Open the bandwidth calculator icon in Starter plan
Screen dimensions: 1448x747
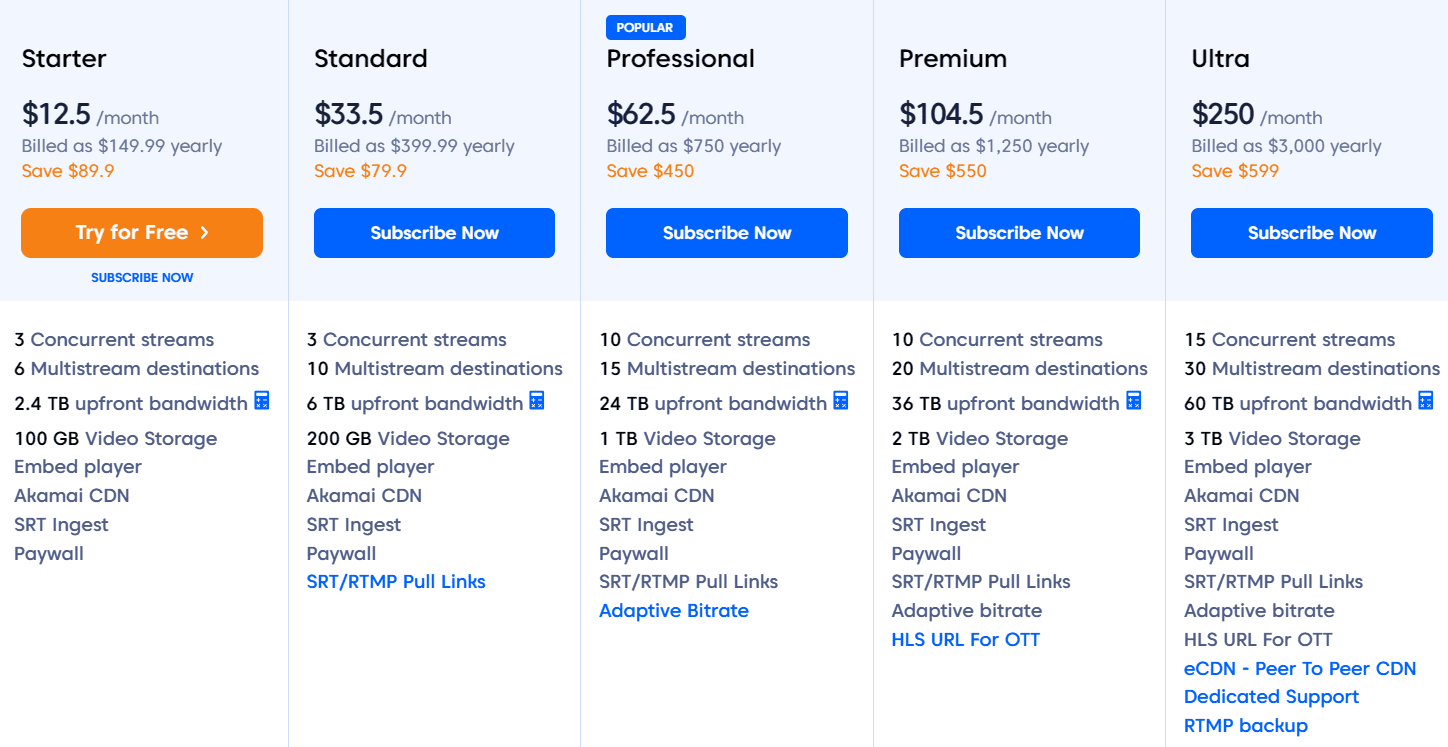click(260, 402)
